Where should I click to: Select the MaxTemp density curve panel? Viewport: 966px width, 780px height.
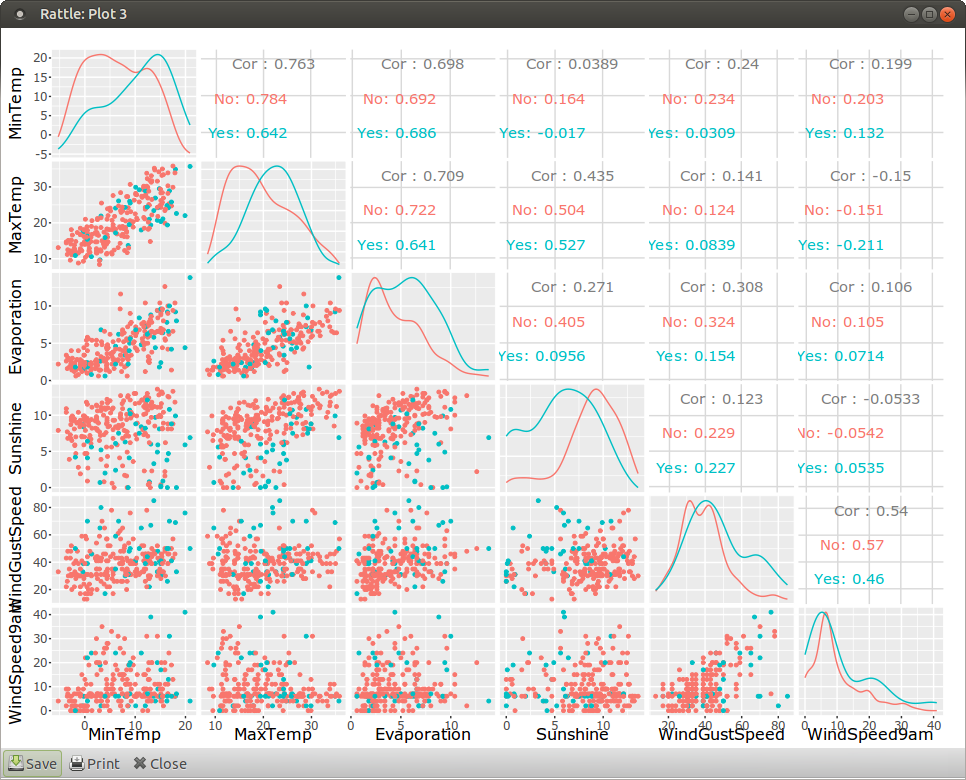[273, 214]
